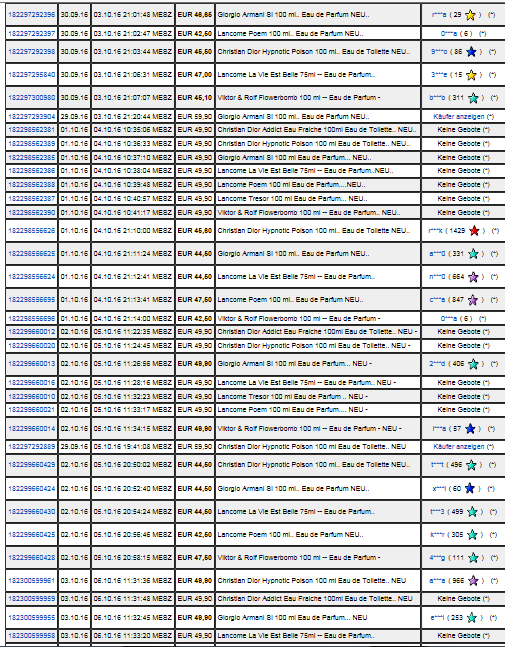The width and height of the screenshot is (505, 647).
Task: Select end time 04.10.16 21:10:00 MESZ
Action: tap(133, 231)
